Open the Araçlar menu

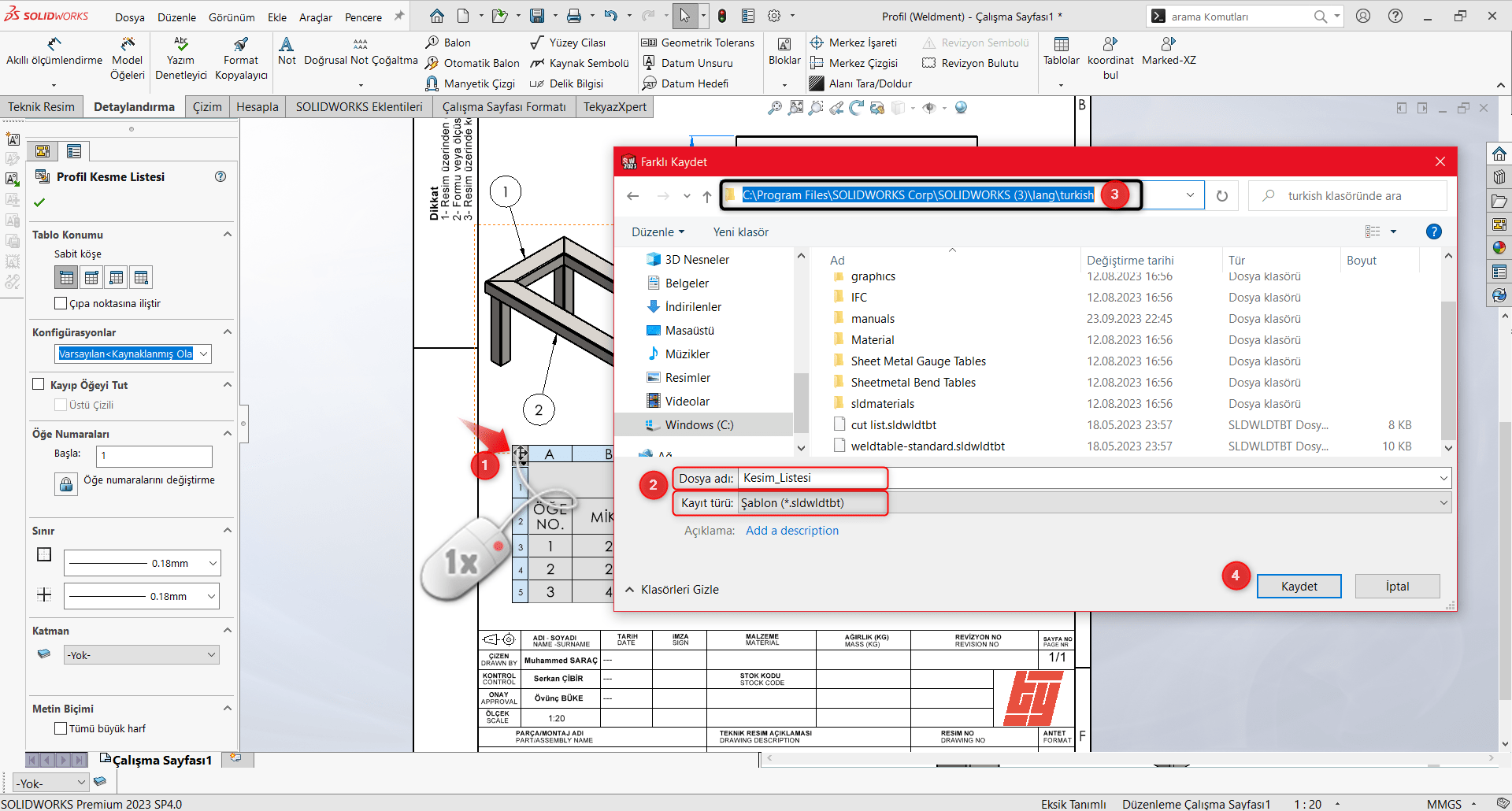[316, 17]
